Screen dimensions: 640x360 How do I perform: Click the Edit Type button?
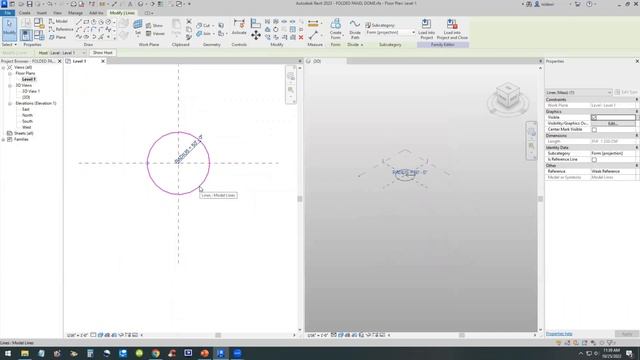(626, 93)
